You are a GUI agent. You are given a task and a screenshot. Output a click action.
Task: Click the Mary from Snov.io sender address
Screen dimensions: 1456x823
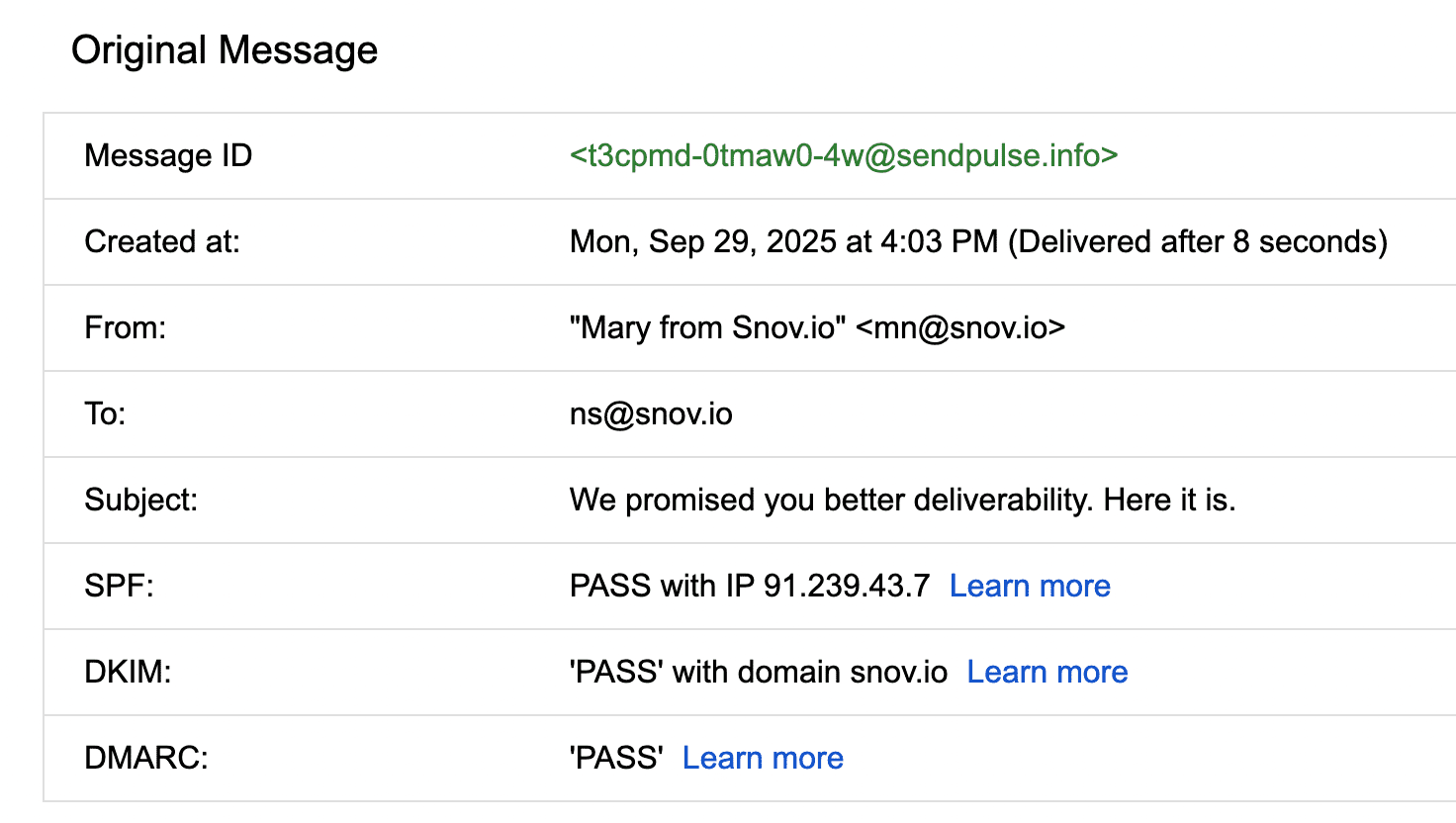(817, 327)
